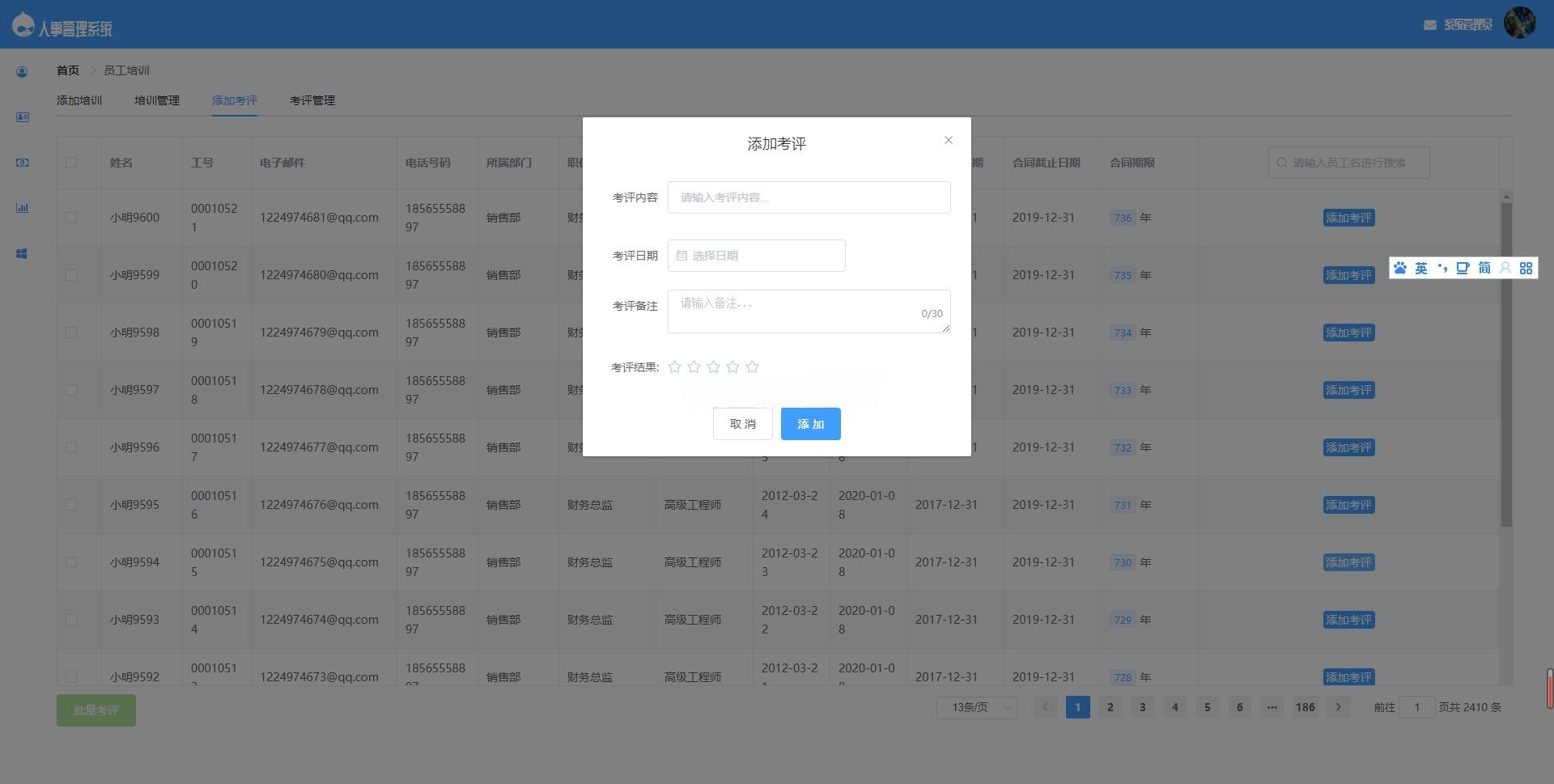This screenshot has width=1554, height=784.
Task: Select the 英 English input icon
Action: point(1421,267)
